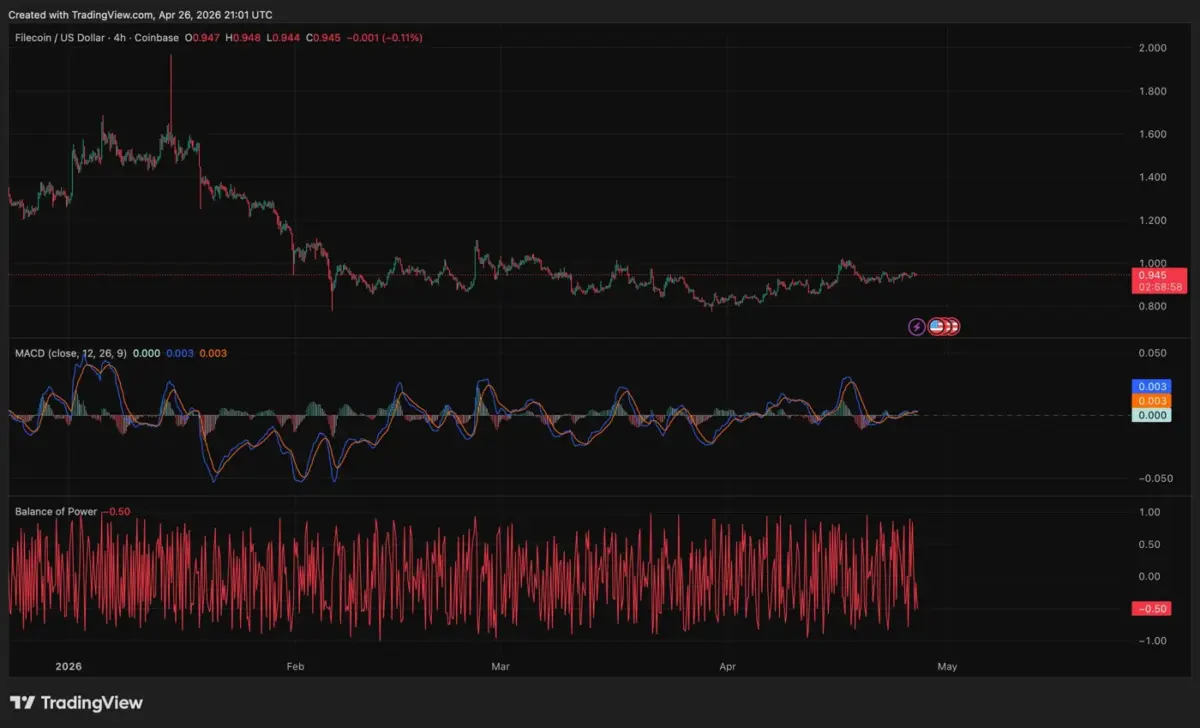Click the Mar label on time axis
The image size is (1200, 728).
click(x=500, y=665)
